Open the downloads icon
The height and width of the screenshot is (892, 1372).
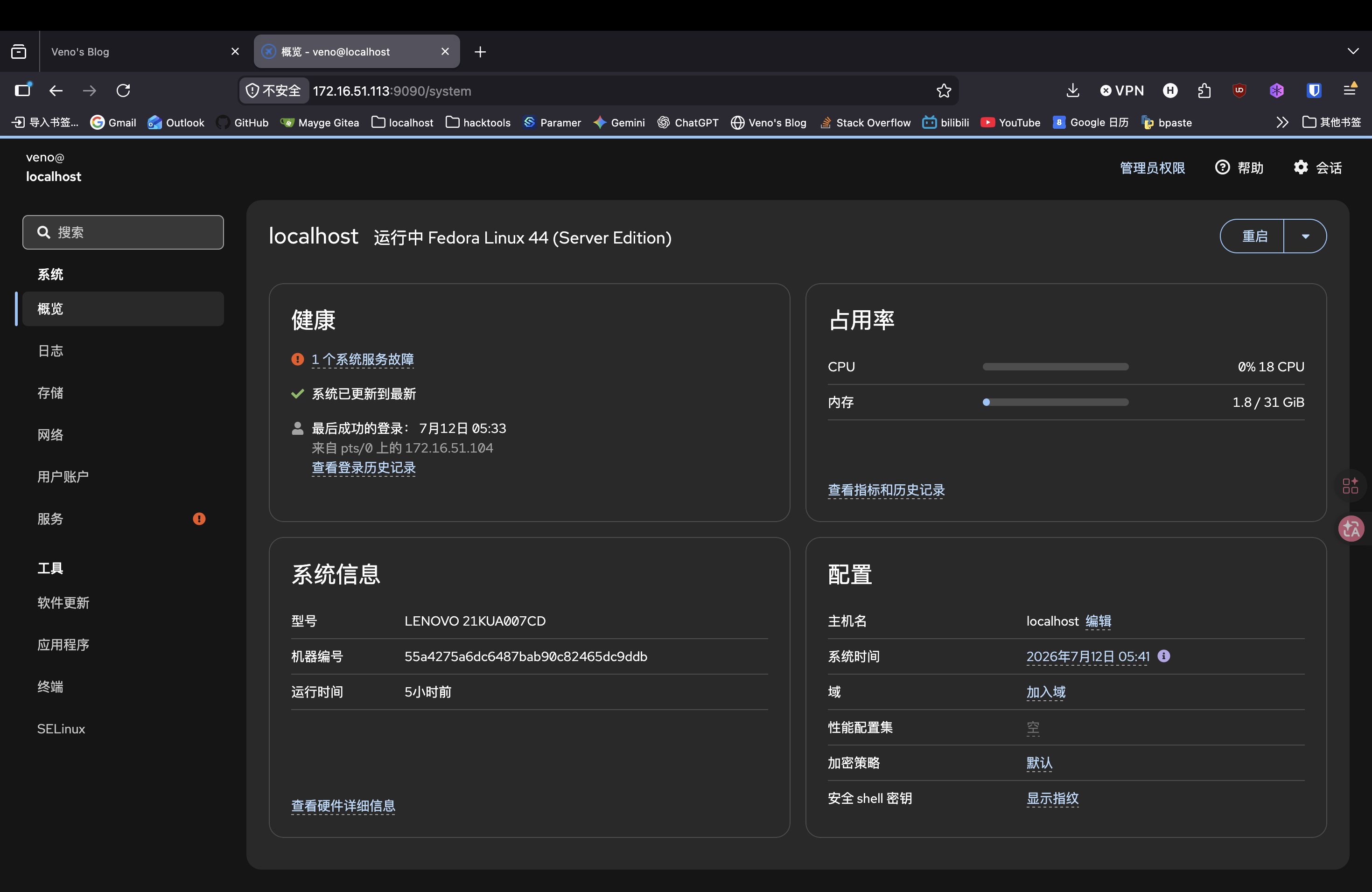tap(1072, 91)
